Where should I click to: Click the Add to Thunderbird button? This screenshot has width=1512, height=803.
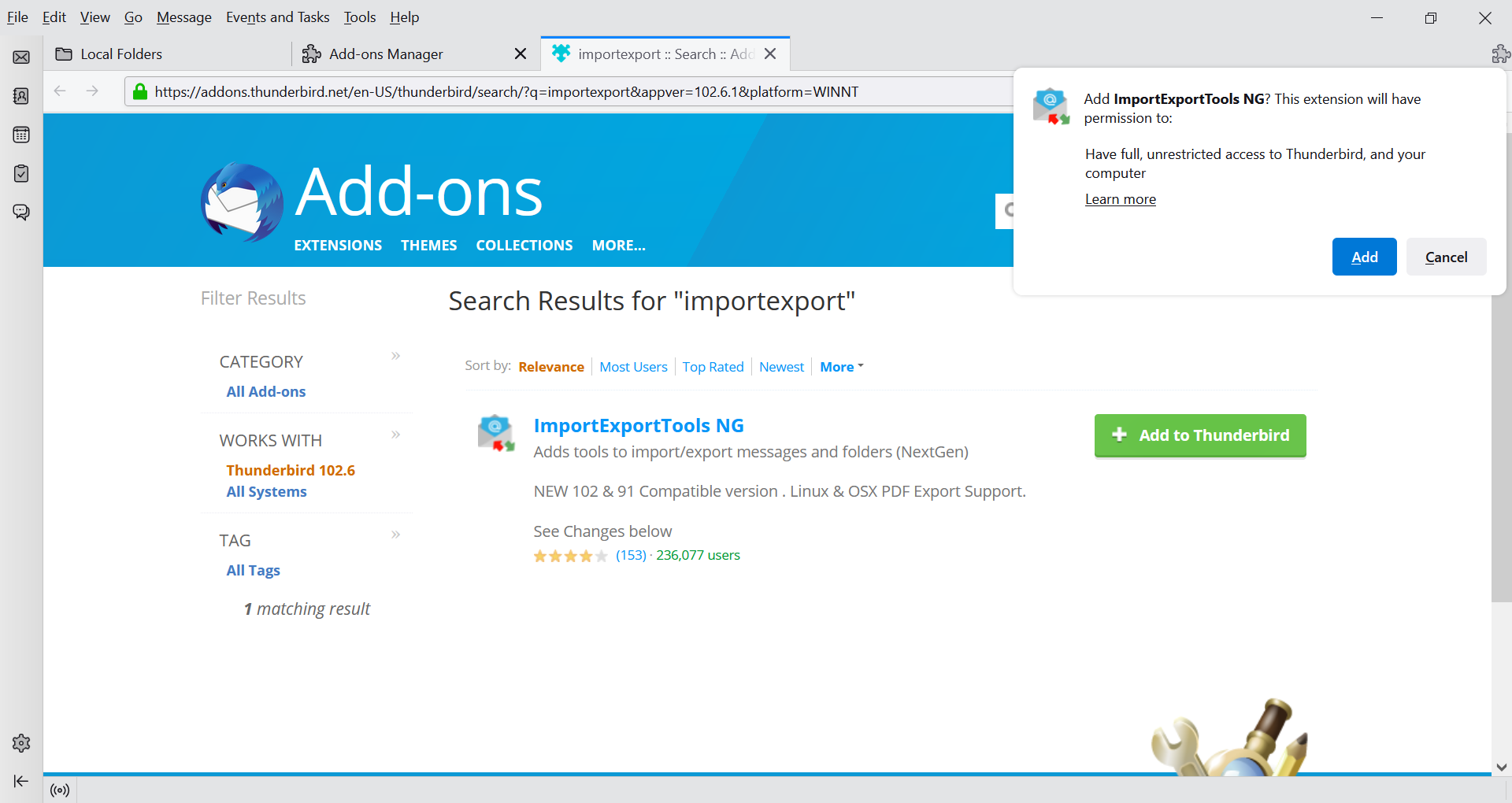point(1200,435)
